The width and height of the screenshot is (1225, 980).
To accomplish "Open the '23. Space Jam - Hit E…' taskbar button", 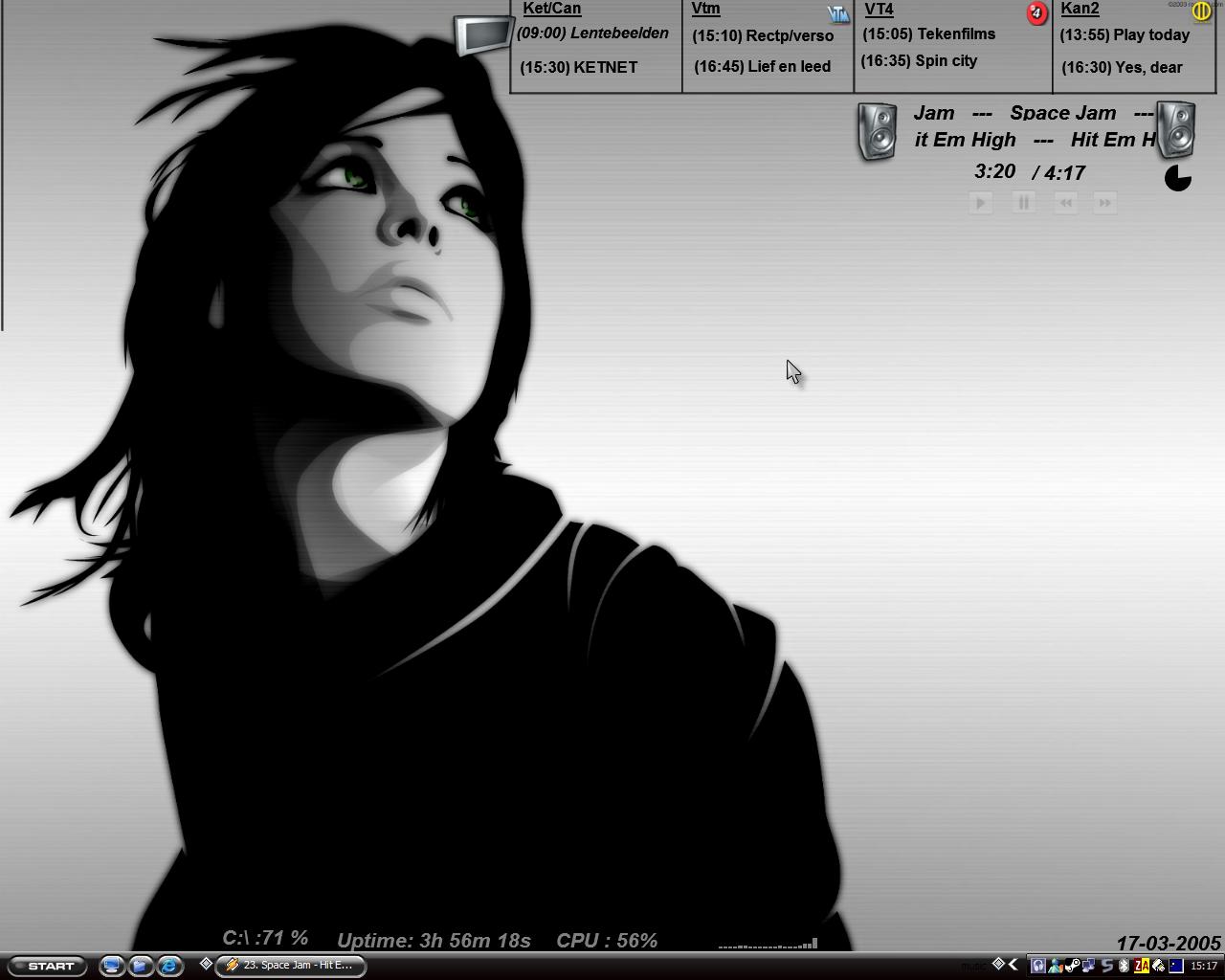I will 291,966.
